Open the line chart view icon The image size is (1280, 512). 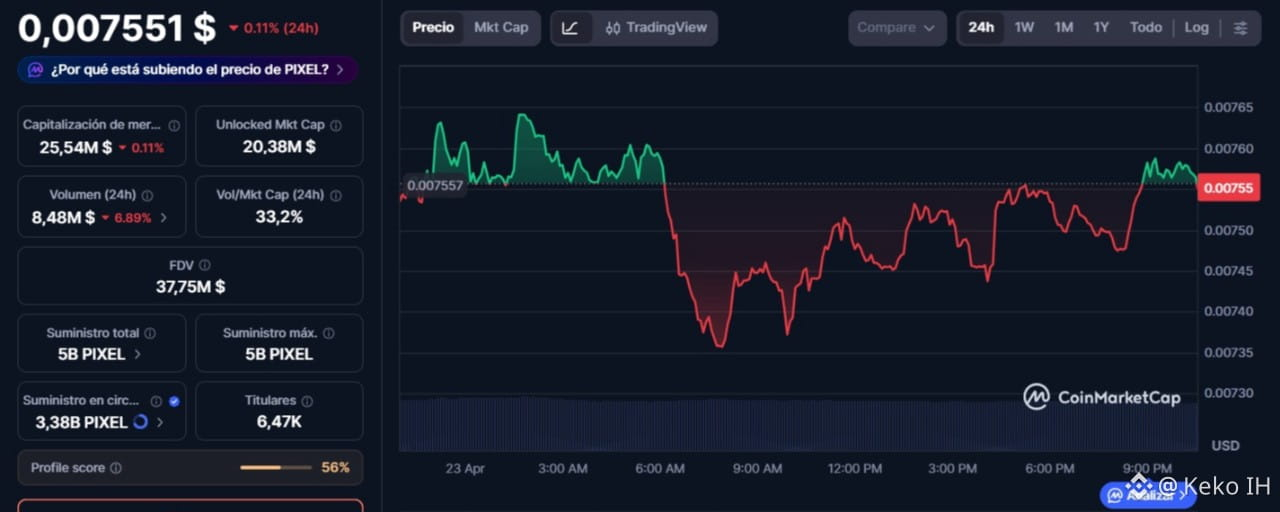click(570, 28)
